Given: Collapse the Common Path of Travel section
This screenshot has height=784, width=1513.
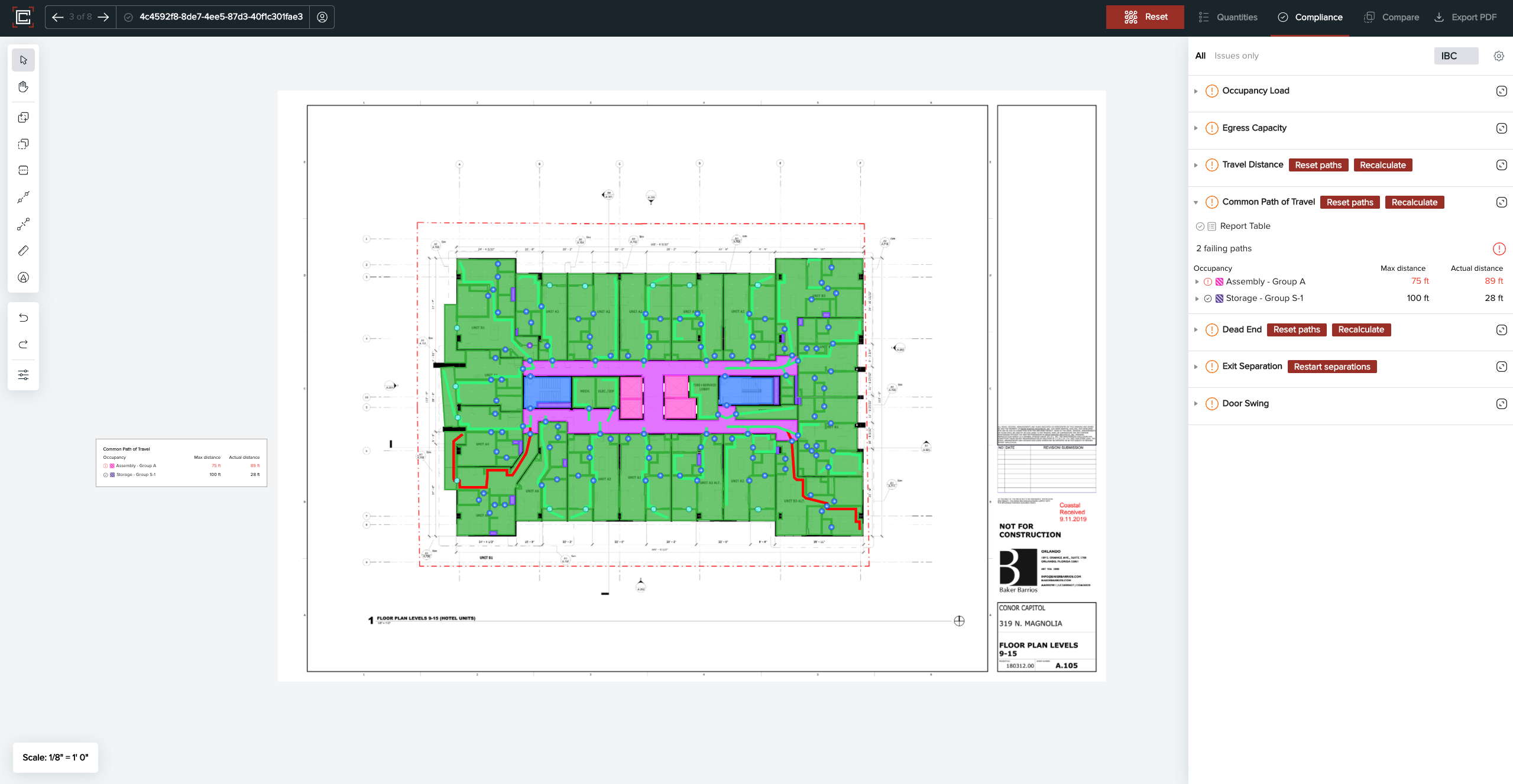Looking at the screenshot, I should 1196,202.
